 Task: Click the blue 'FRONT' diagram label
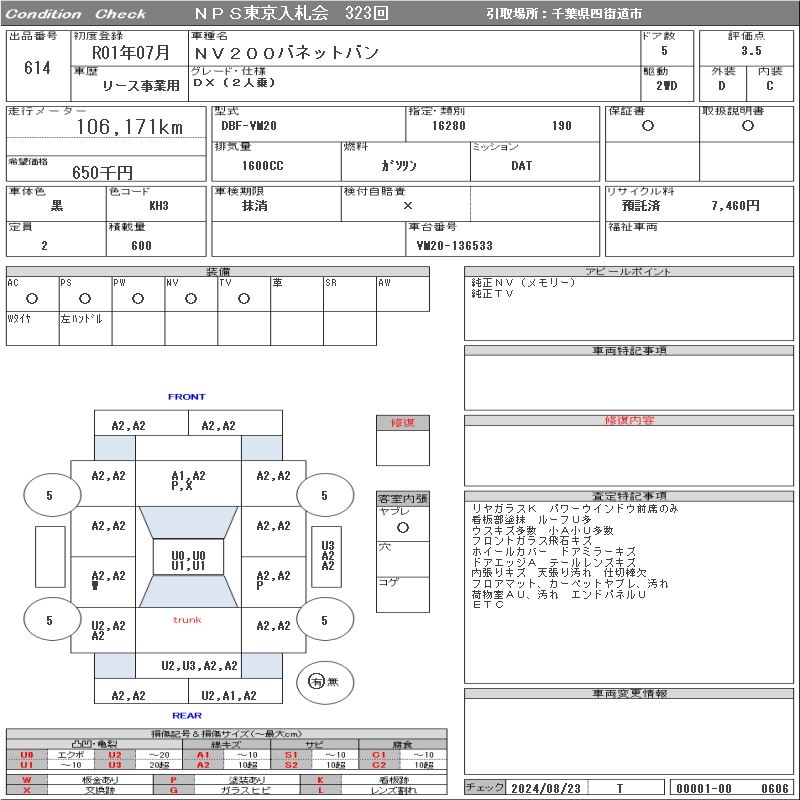coord(187,396)
